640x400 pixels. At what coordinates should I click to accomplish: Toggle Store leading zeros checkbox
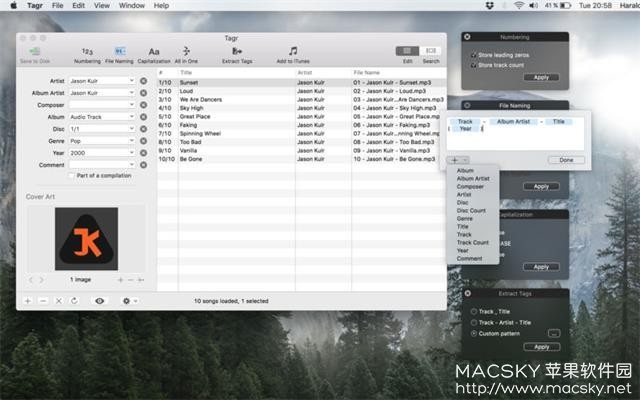click(x=473, y=55)
